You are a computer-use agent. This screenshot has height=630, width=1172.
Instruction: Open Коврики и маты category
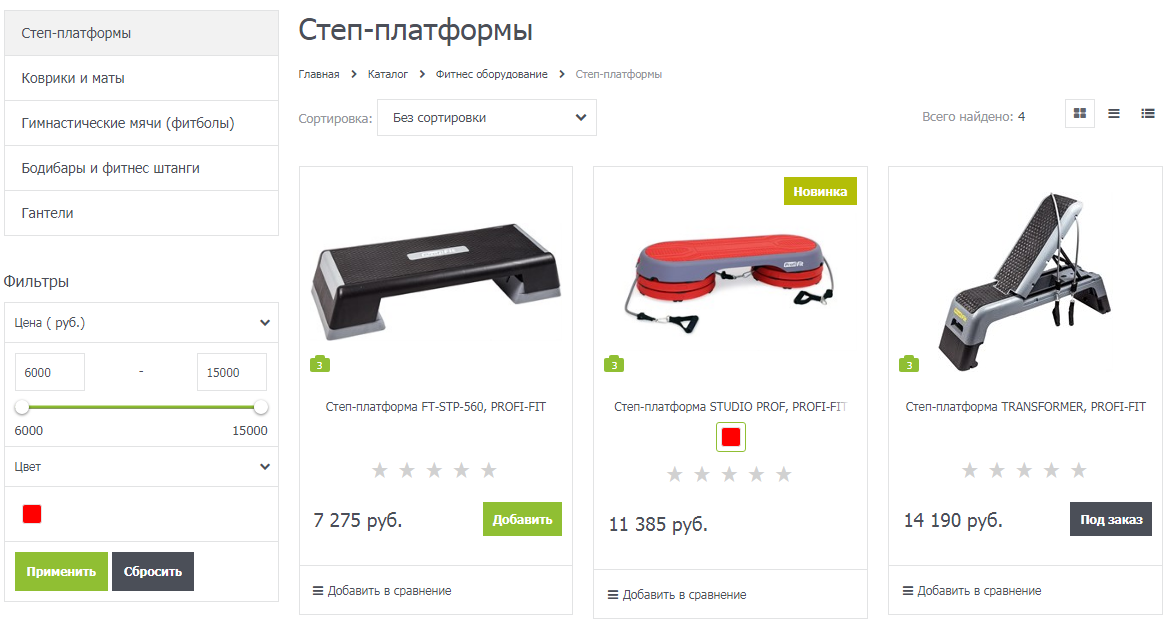[141, 78]
